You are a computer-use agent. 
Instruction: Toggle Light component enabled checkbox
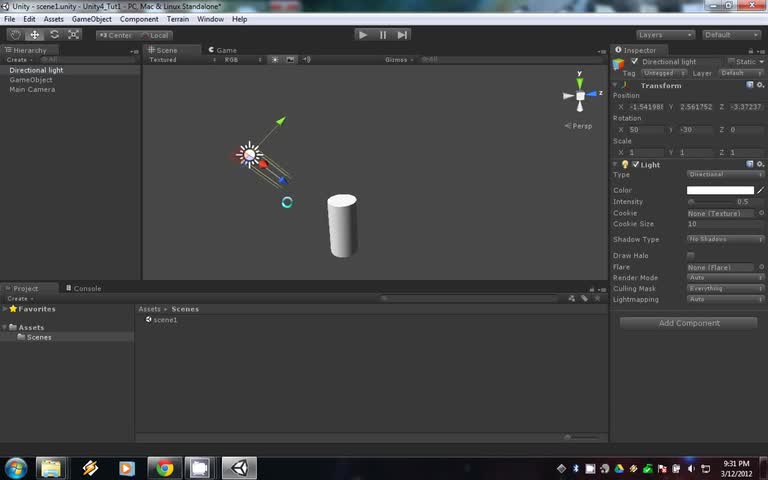(x=636, y=164)
